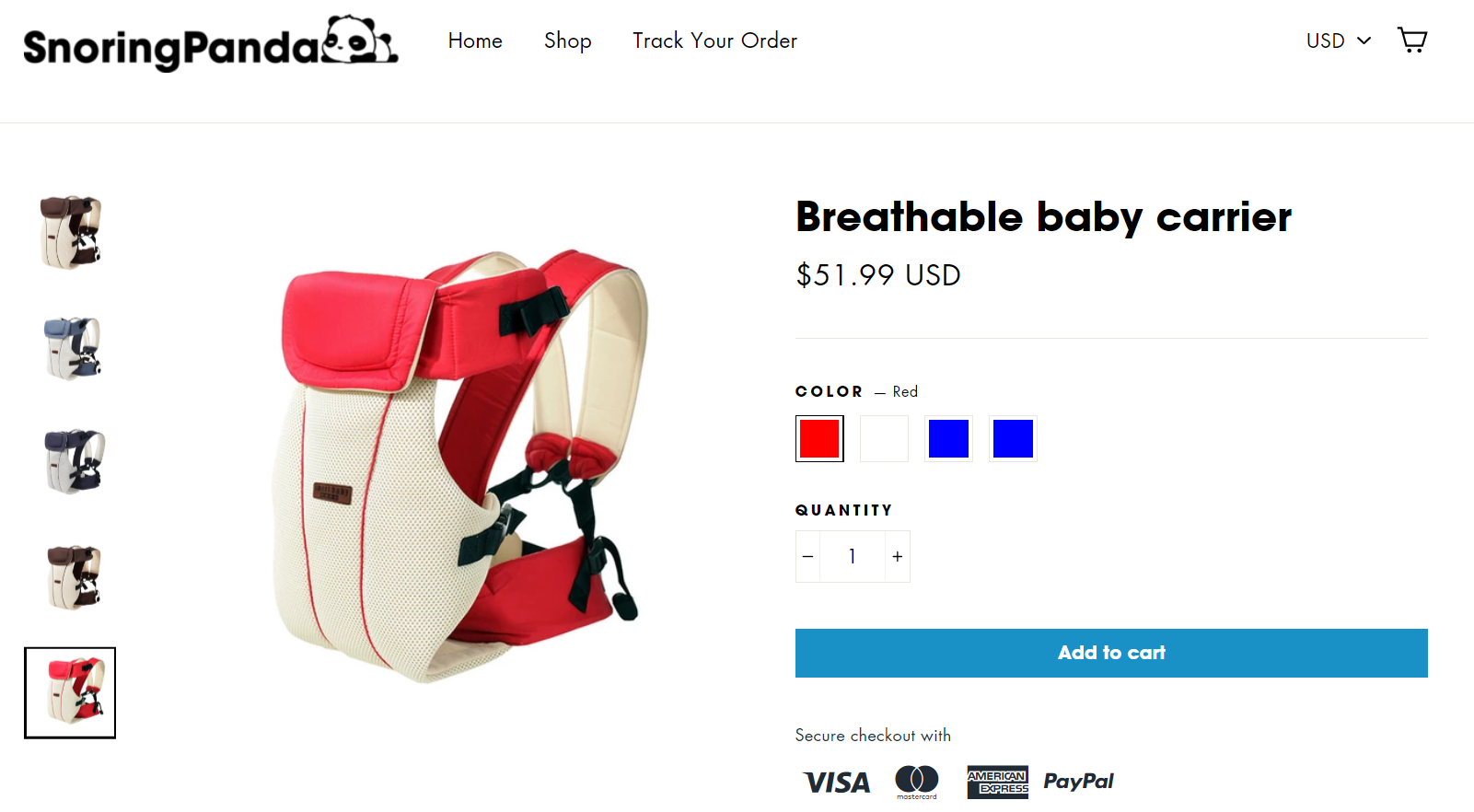View the first brown carrier thumbnail
Screen dimensions: 1474x812
[70, 232]
